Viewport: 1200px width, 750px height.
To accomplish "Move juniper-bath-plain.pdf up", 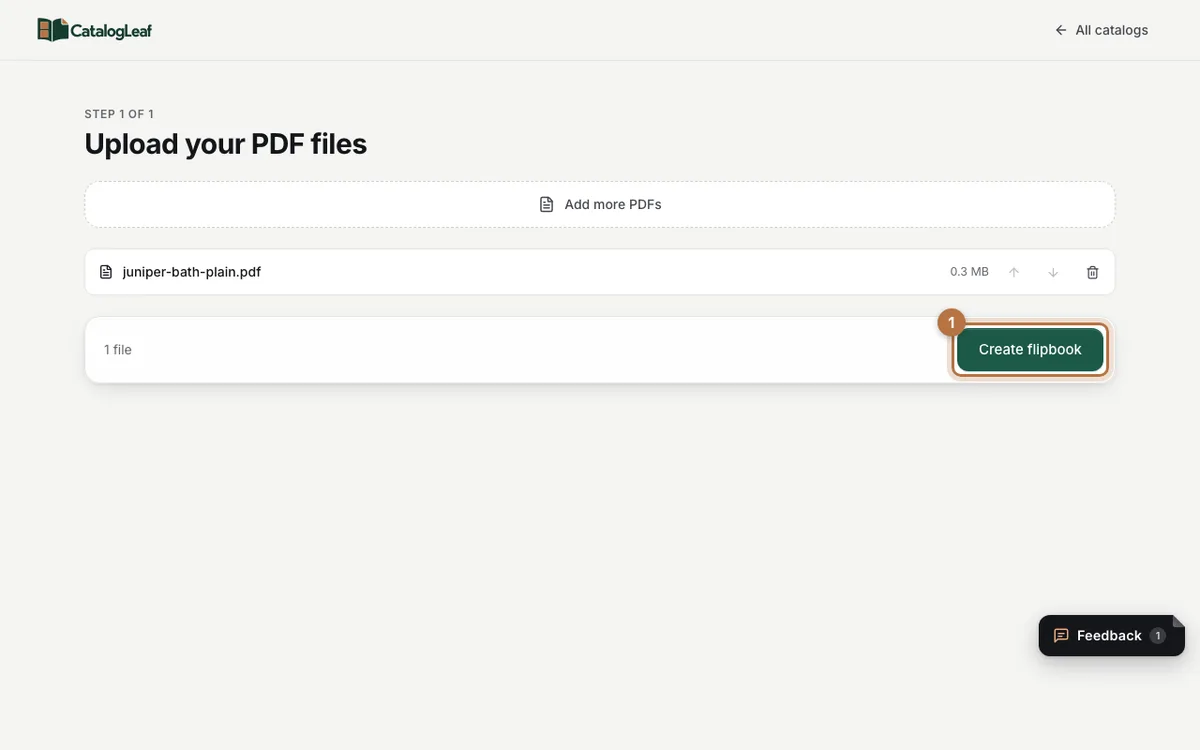I will pyautogui.click(x=1014, y=272).
